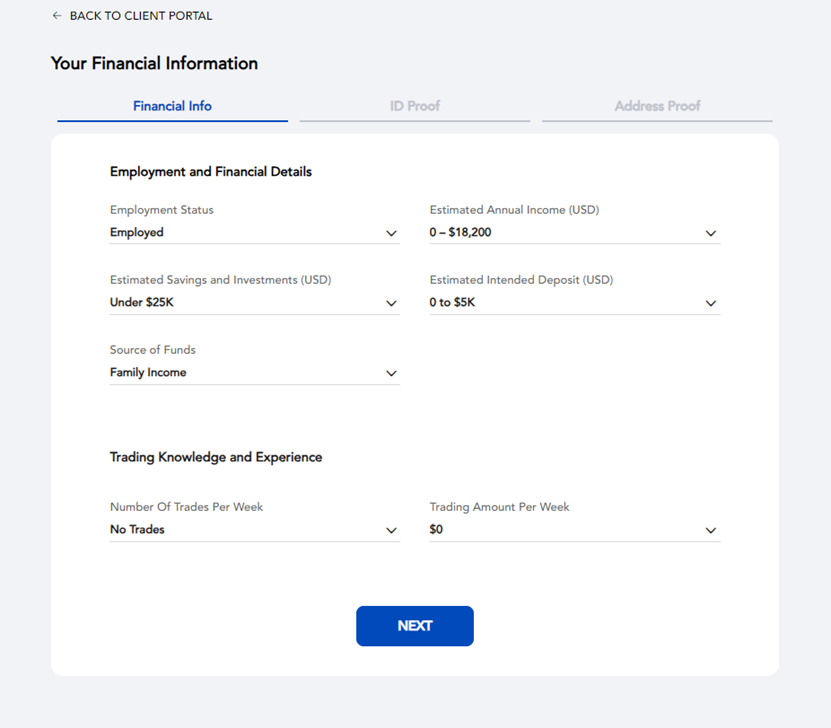831x728 pixels.
Task: Open the Employment Status dropdown
Action: click(254, 232)
